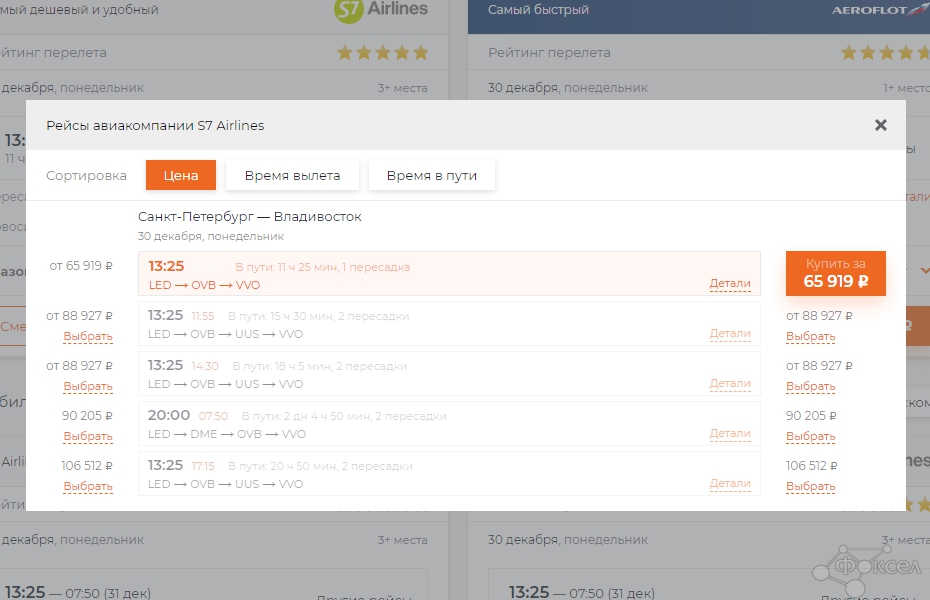Open Детали for the 11:55 arrival flight
This screenshot has width=930, height=600.
730,333
